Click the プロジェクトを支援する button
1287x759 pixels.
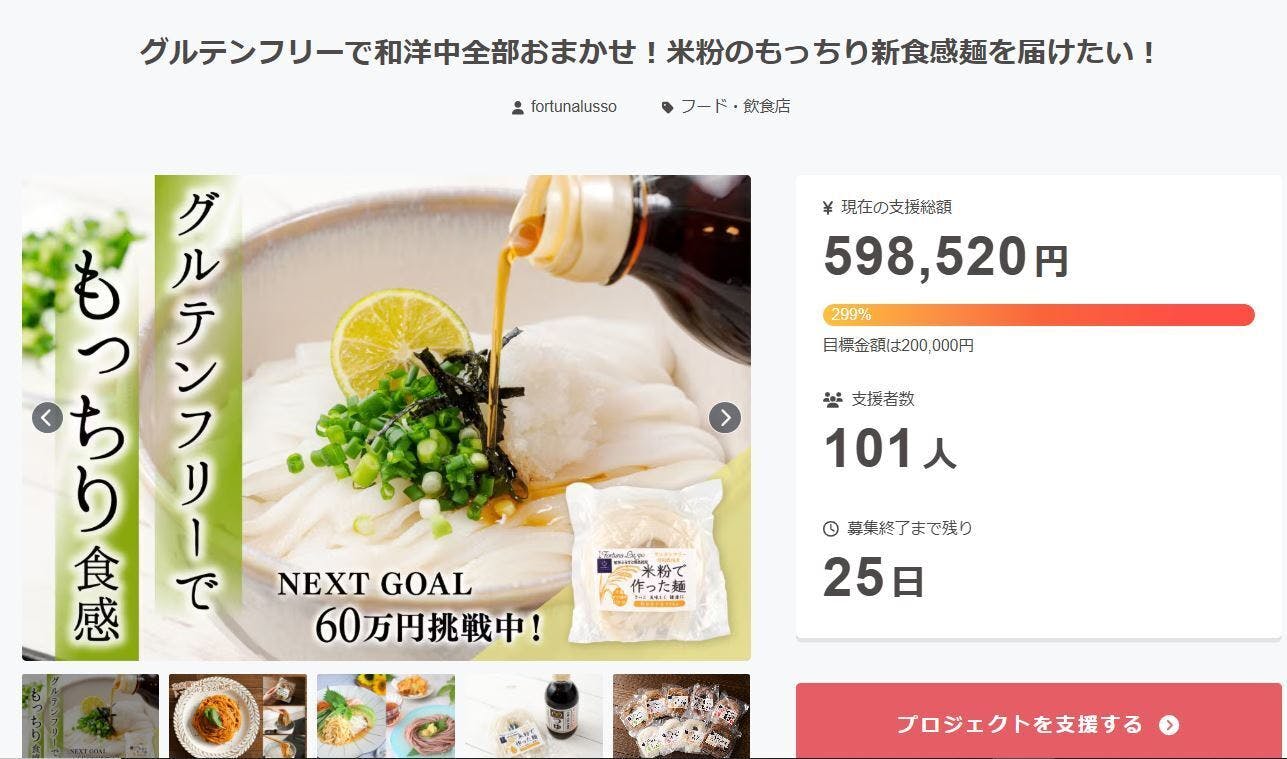tap(1038, 721)
